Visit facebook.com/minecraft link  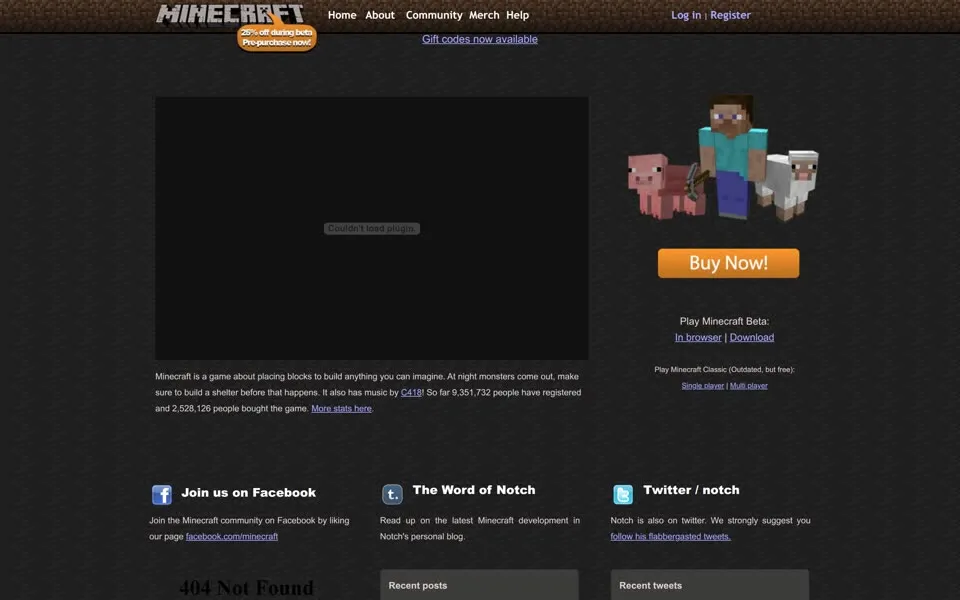(x=231, y=536)
